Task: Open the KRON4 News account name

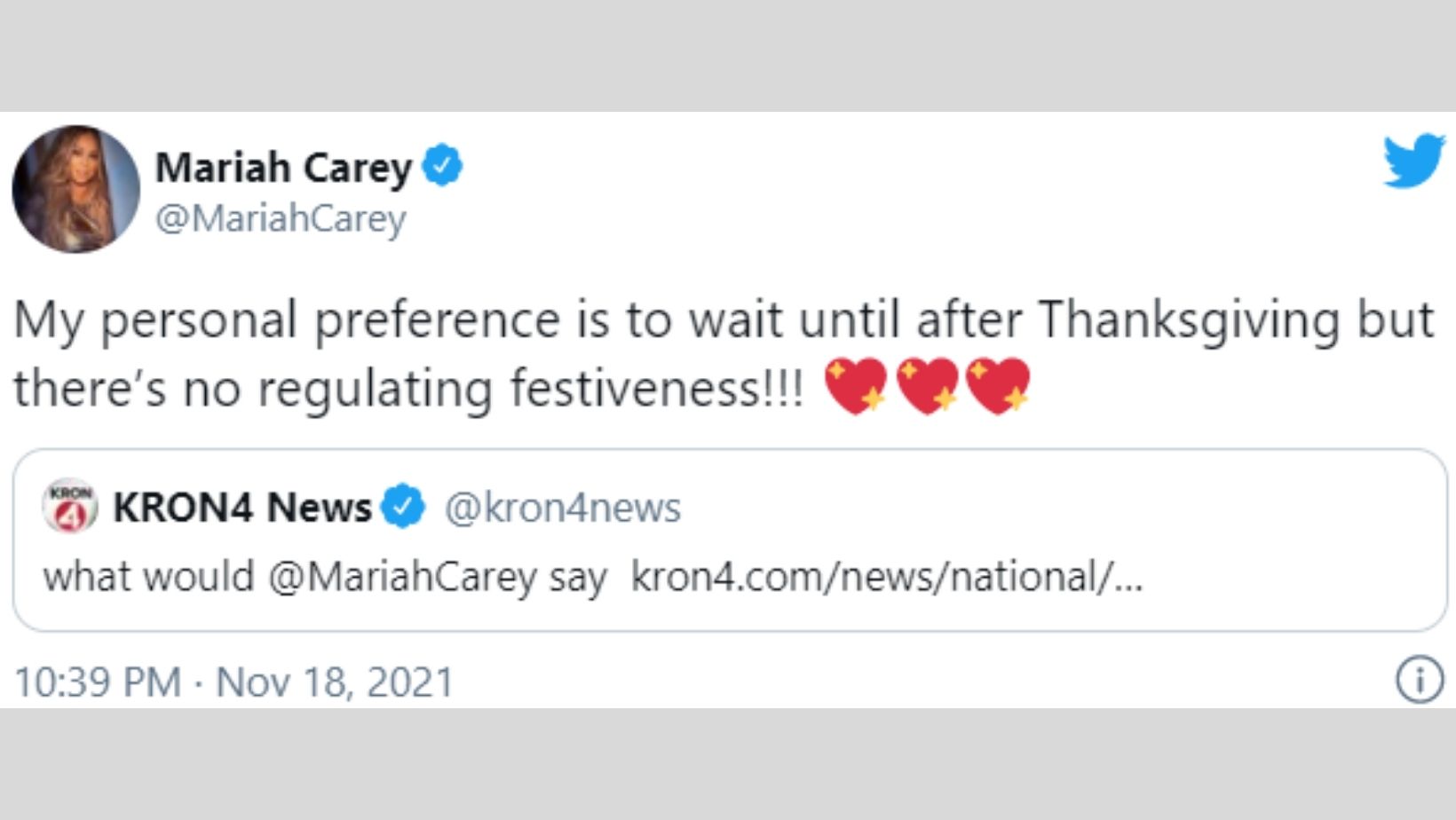Action: [x=242, y=508]
